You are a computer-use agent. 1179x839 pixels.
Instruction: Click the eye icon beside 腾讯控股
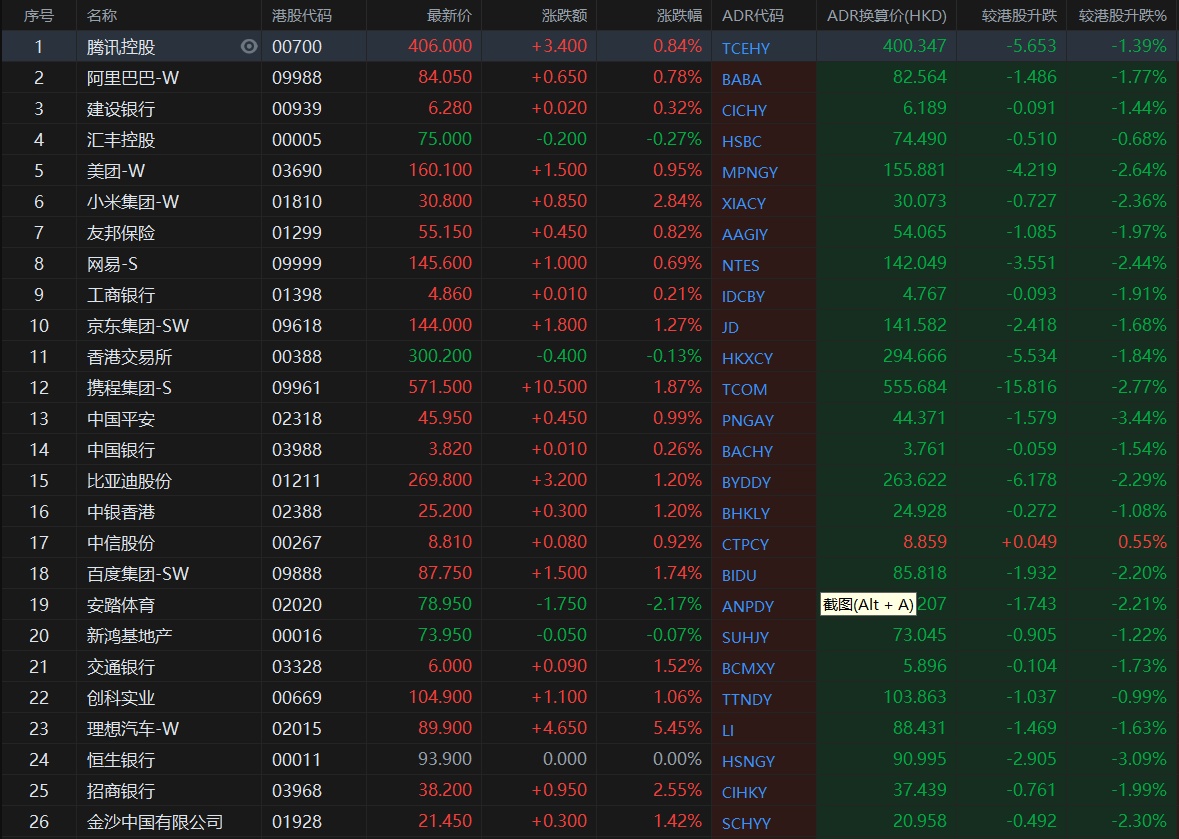[249, 46]
